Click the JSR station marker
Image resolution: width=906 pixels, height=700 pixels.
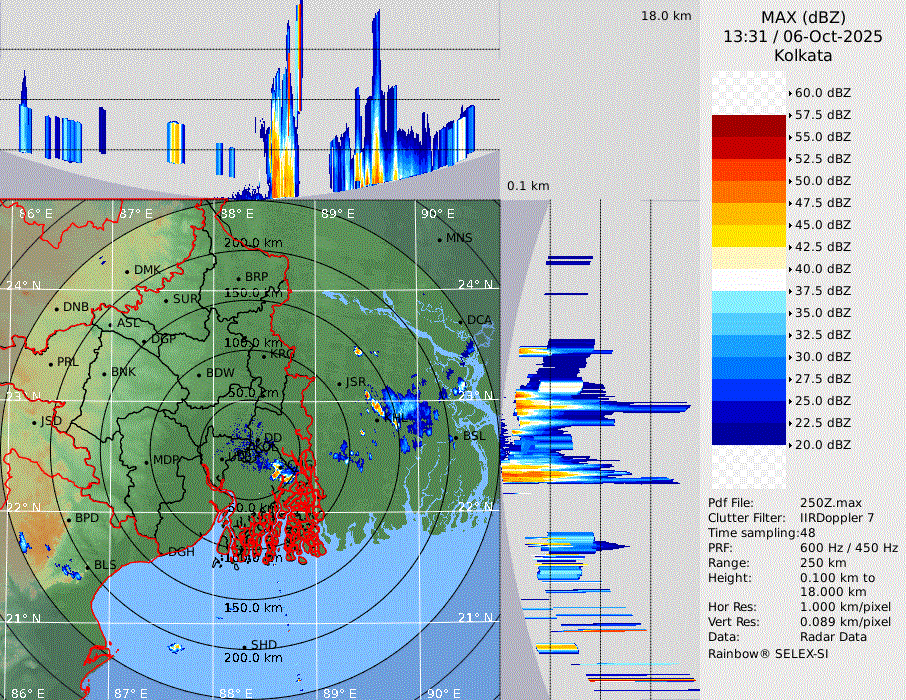coord(338,383)
